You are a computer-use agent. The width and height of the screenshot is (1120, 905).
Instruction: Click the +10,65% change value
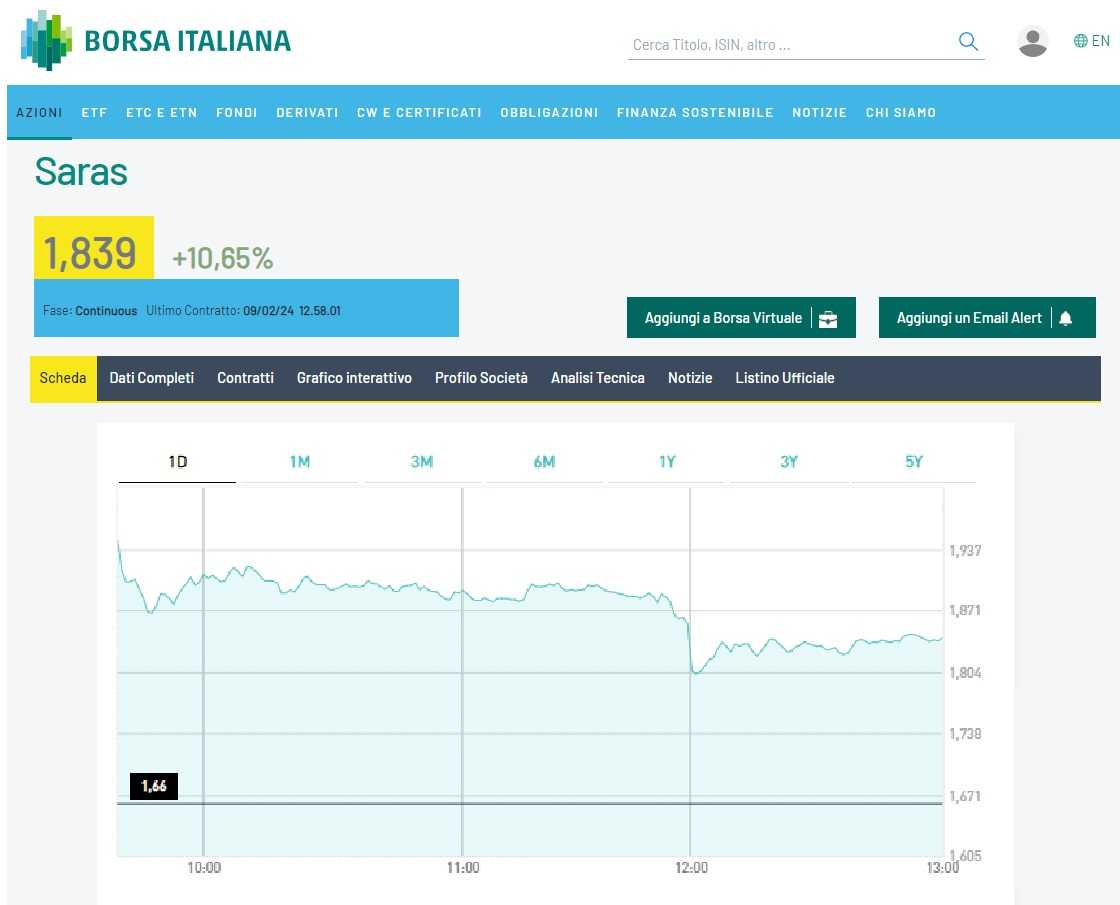pos(223,259)
